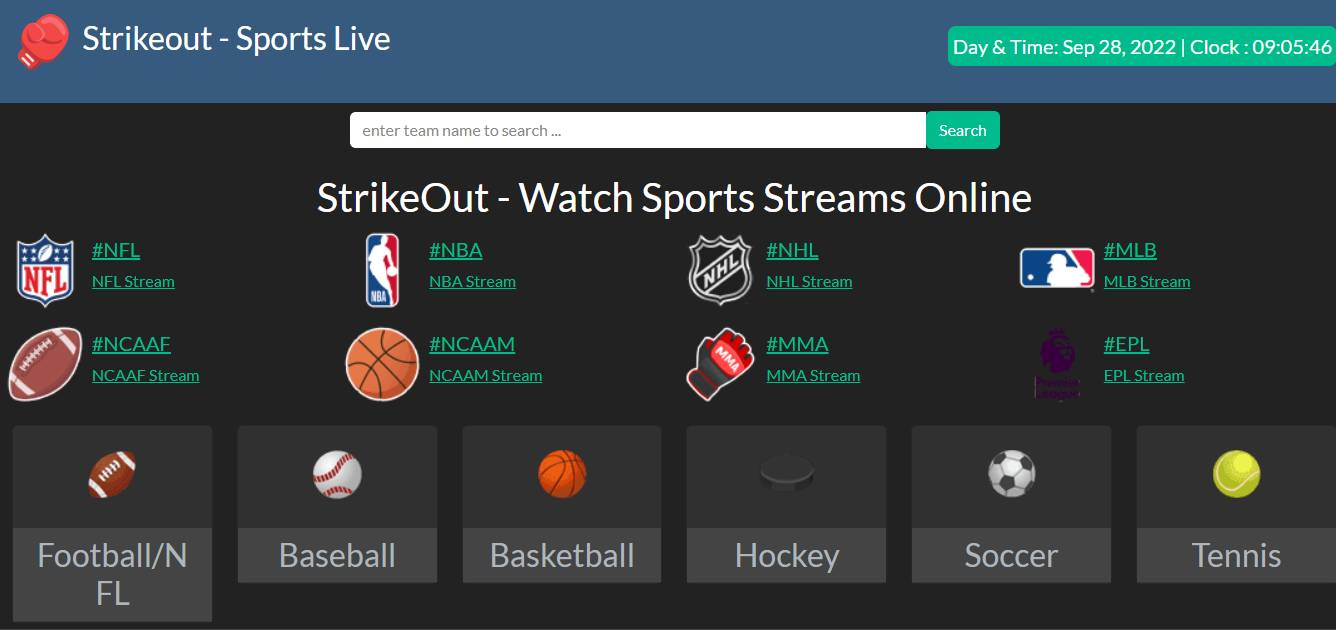Open the #NCAAM link
The image size is (1336, 630).
tap(472, 344)
